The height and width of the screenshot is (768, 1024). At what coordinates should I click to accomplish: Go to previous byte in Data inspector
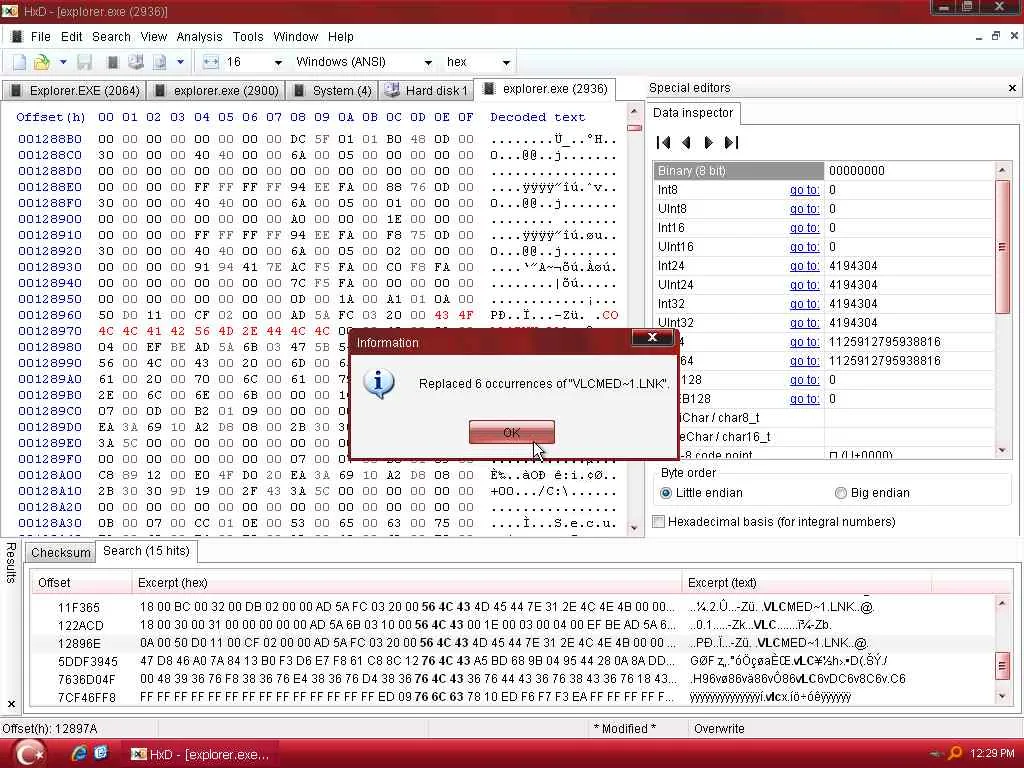pyautogui.click(x=686, y=142)
